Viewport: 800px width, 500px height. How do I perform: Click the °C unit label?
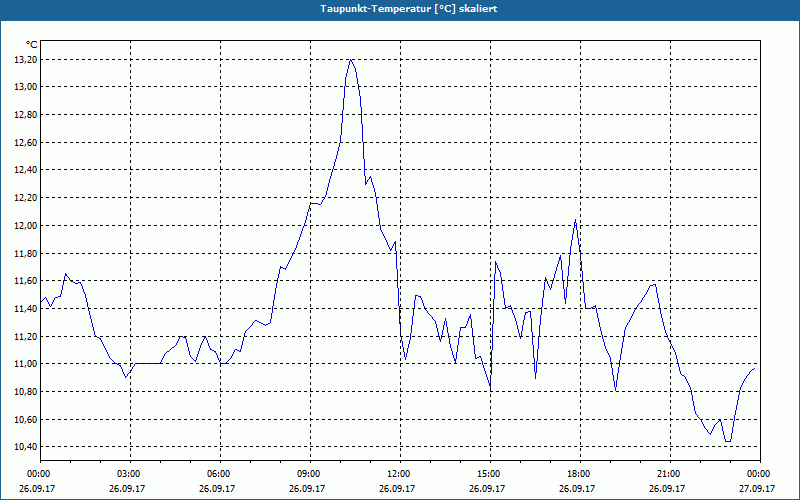[x=31, y=45]
